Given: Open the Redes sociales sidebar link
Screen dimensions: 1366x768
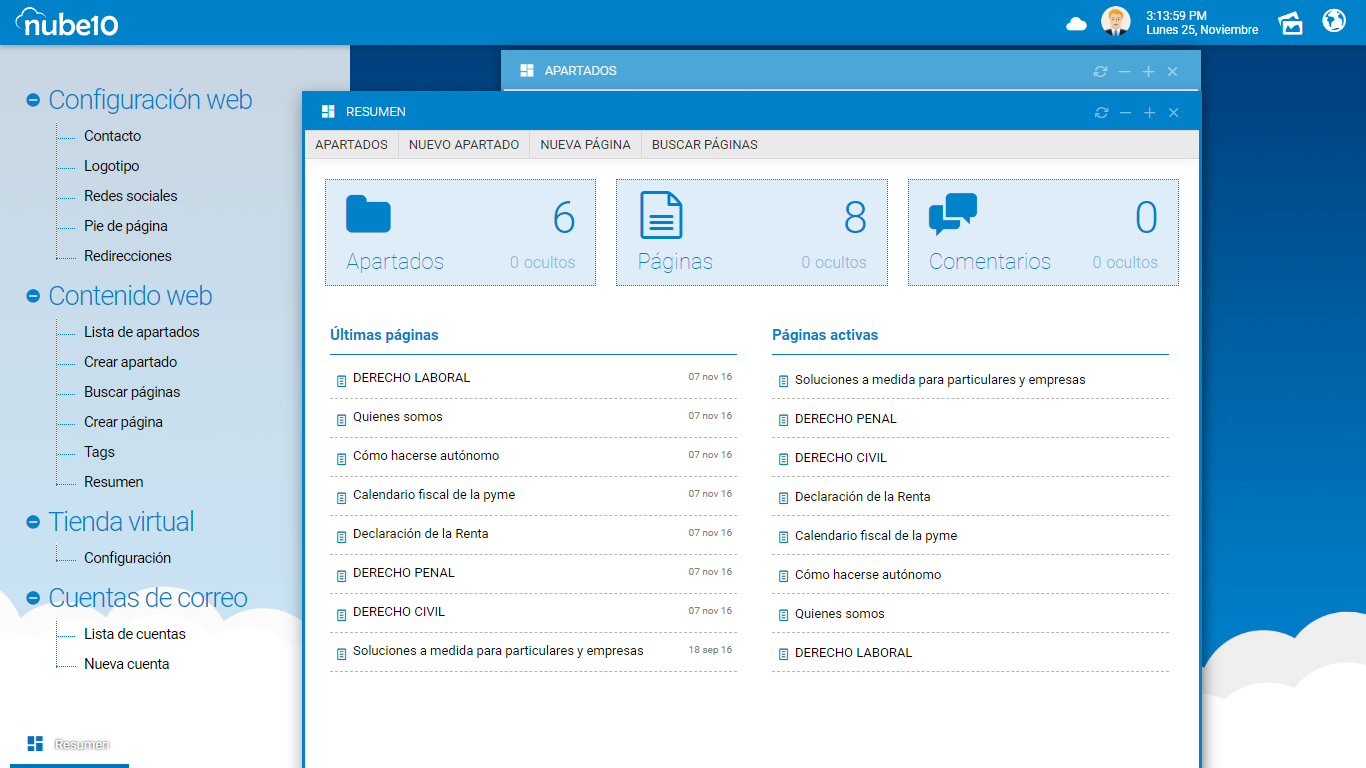Looking at the screenshot, I should (130, 196).
